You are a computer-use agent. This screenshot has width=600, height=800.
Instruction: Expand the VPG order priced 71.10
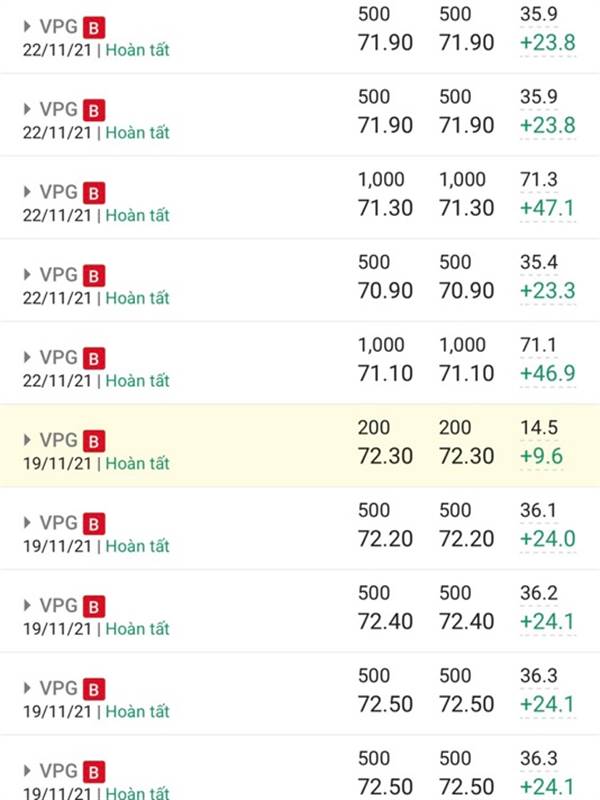pos(28,357)
